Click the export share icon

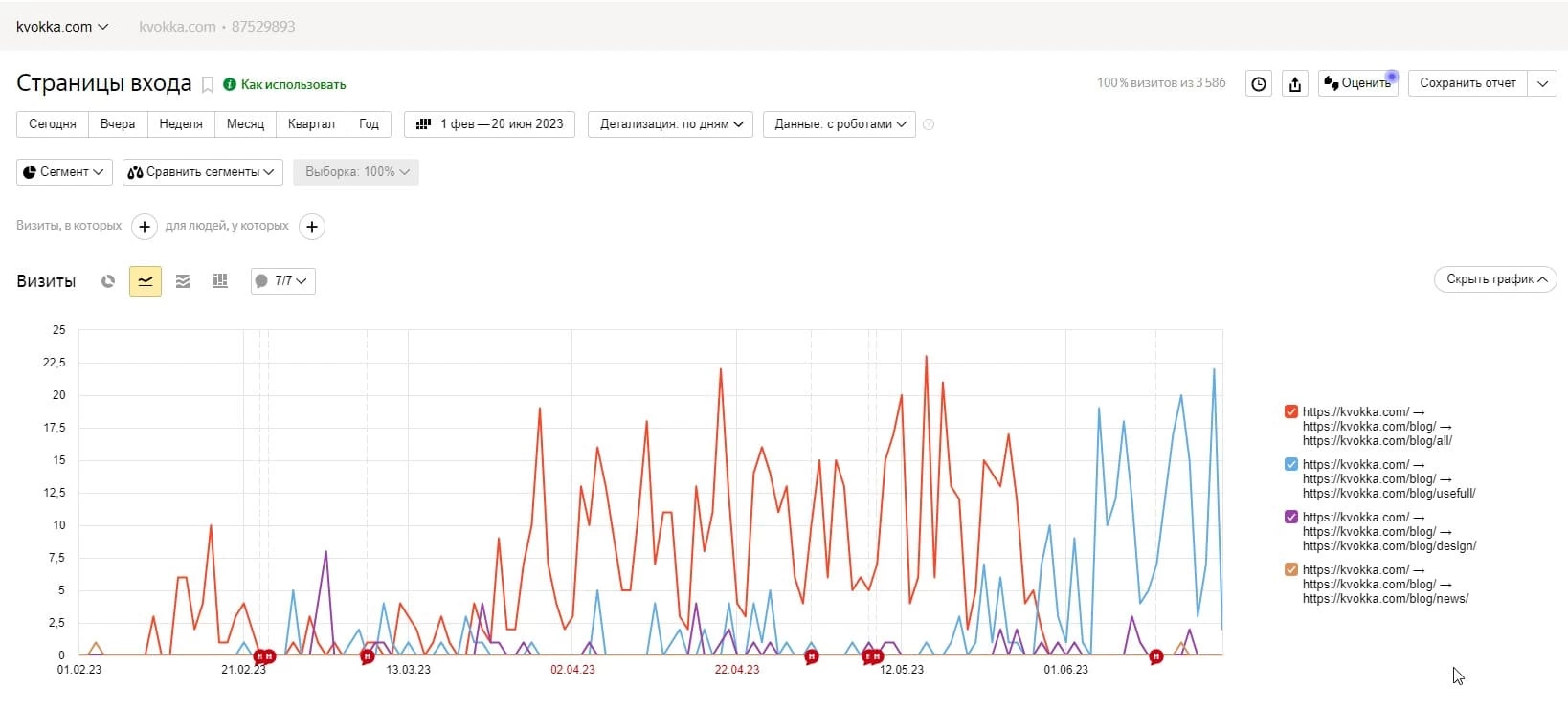click(x=1295, y=84)
